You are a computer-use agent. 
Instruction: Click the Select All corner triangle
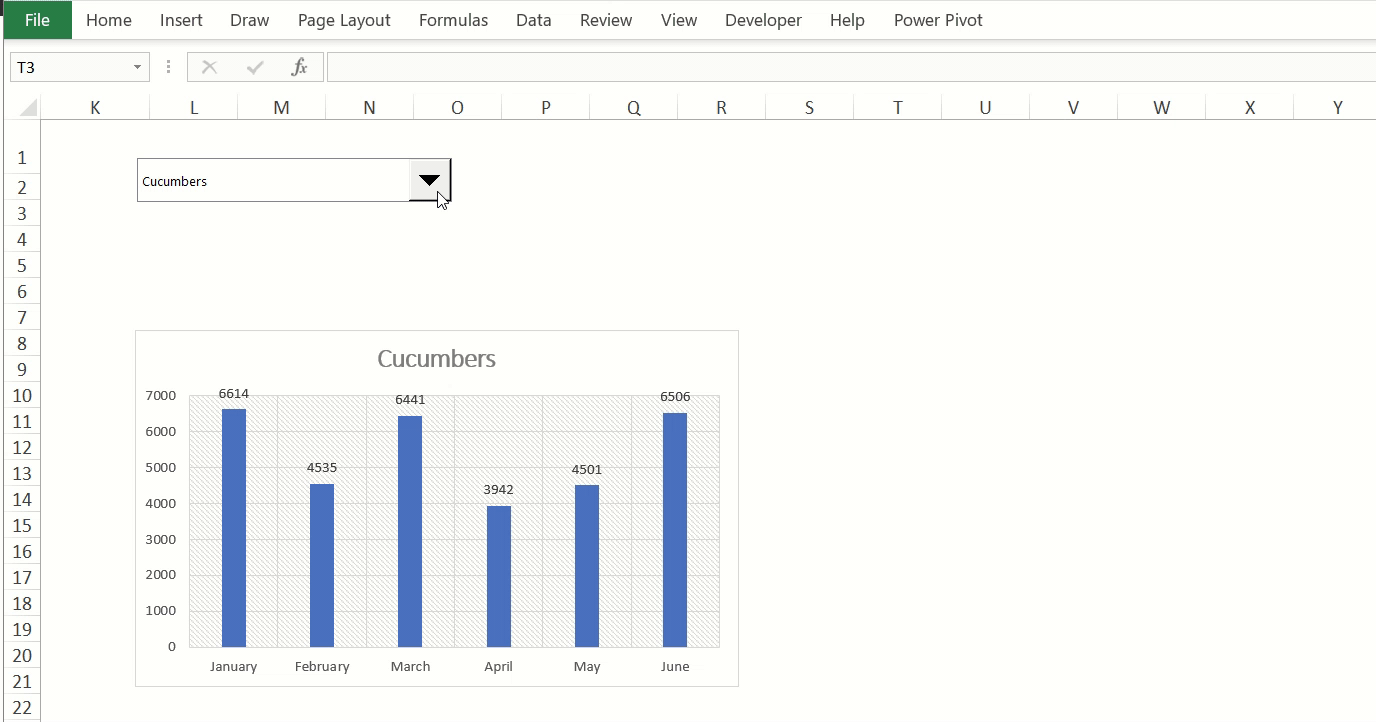point(27,107)
